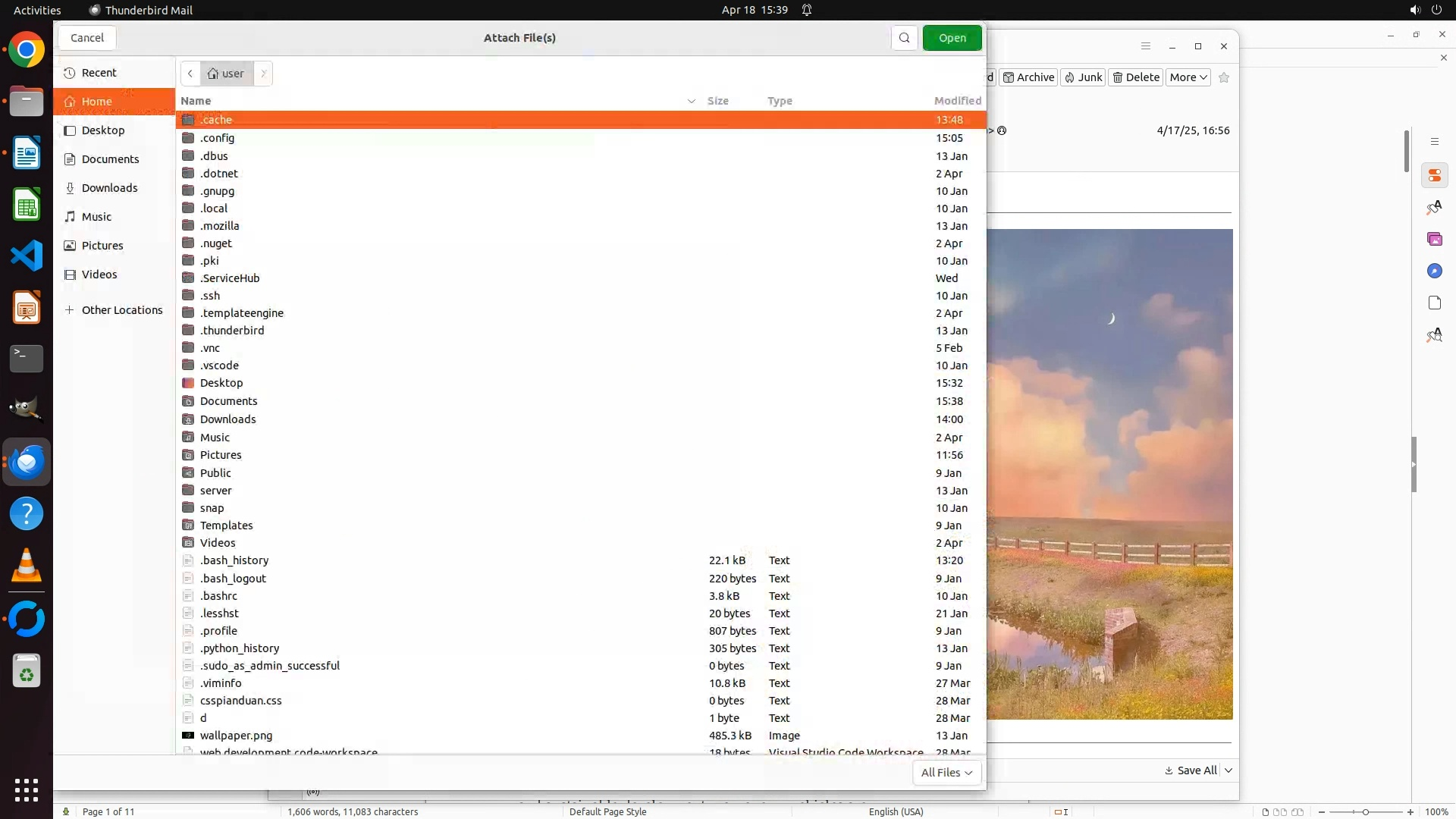Open the Thunderbird hamburger menu

1146,46
